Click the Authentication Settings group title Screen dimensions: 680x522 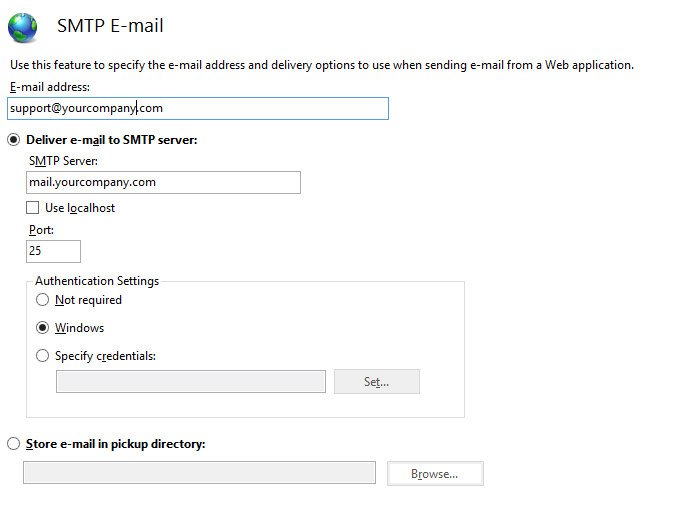click(x=97, y=281)
